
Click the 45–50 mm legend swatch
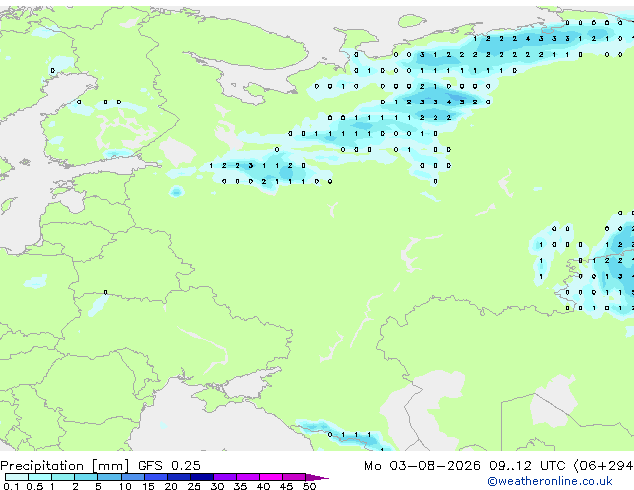(x=294, y=477)
